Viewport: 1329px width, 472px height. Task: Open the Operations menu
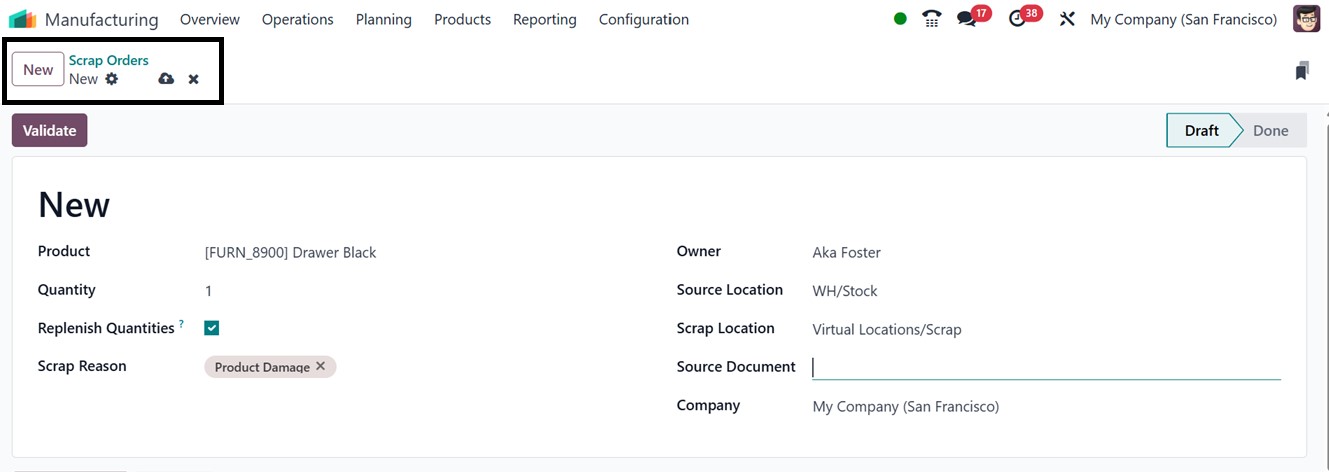pyautogui.click(x=297, y=19)
